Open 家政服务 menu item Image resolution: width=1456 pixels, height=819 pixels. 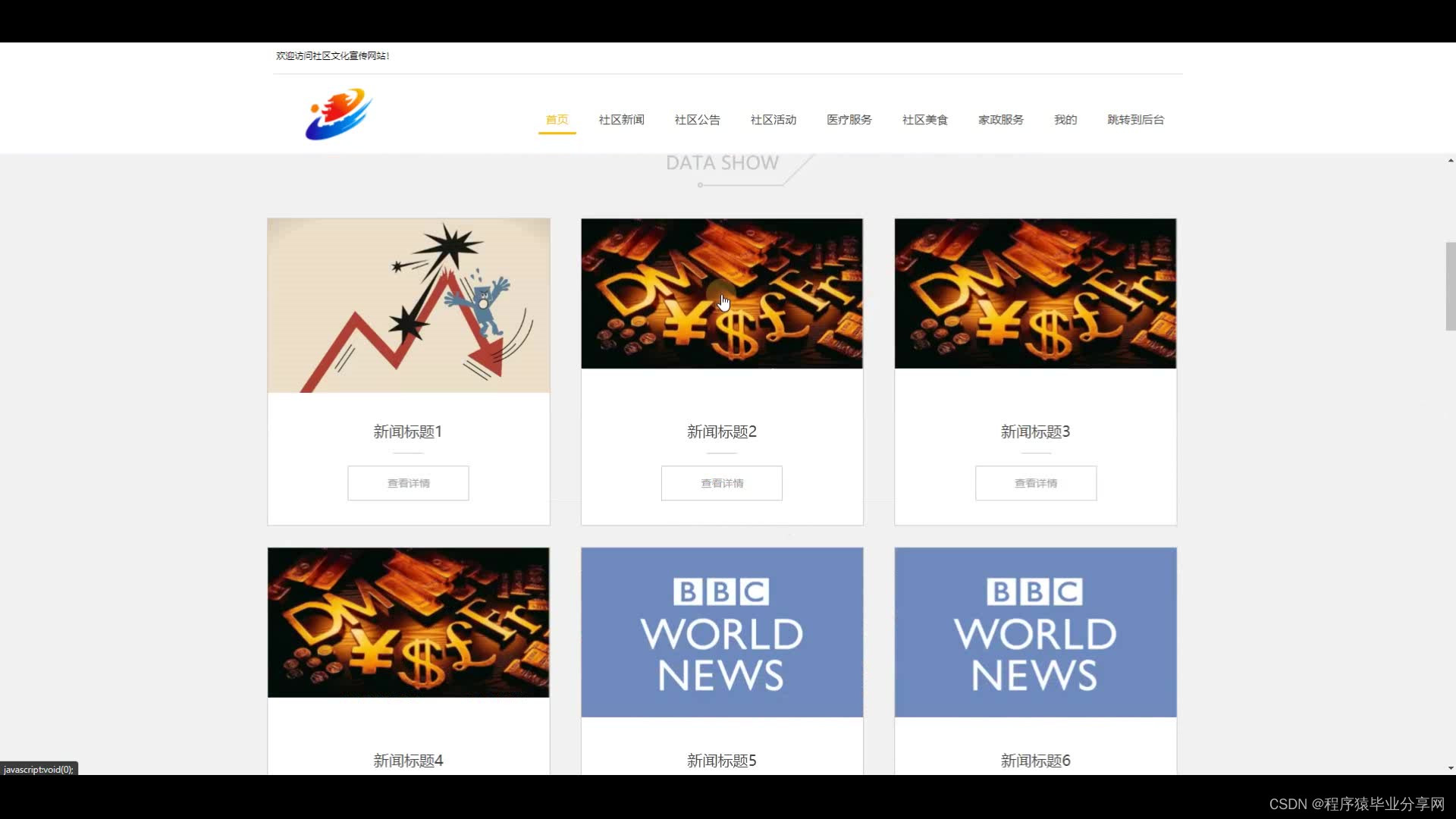click(1000, 120)
